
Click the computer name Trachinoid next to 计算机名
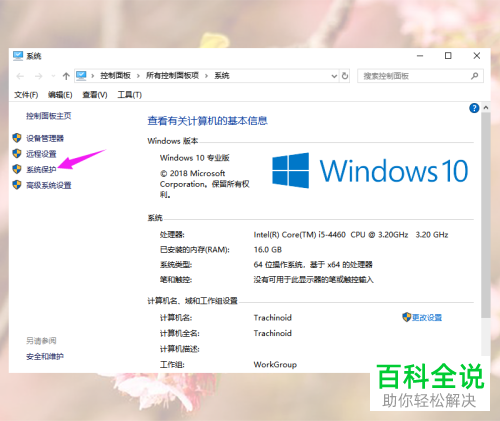[273, 318]
